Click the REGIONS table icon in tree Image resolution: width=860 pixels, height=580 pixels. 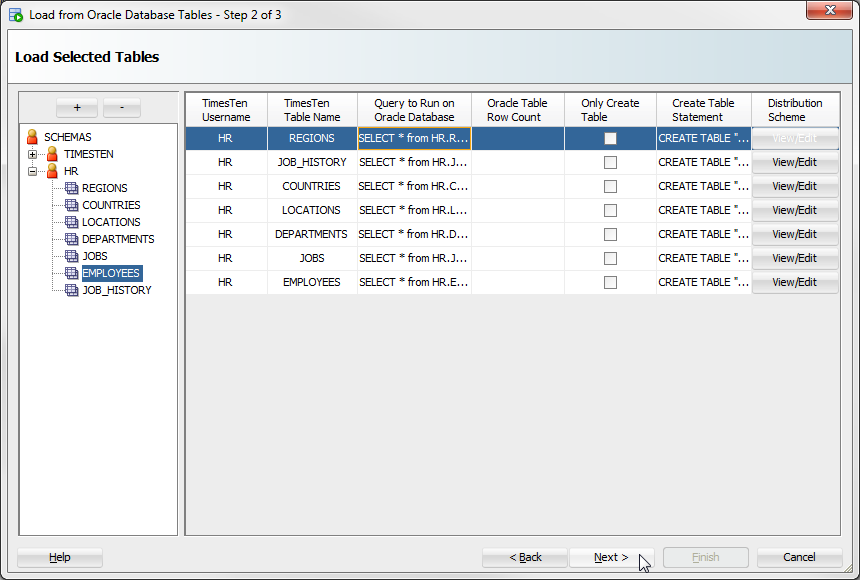(72, 188)
